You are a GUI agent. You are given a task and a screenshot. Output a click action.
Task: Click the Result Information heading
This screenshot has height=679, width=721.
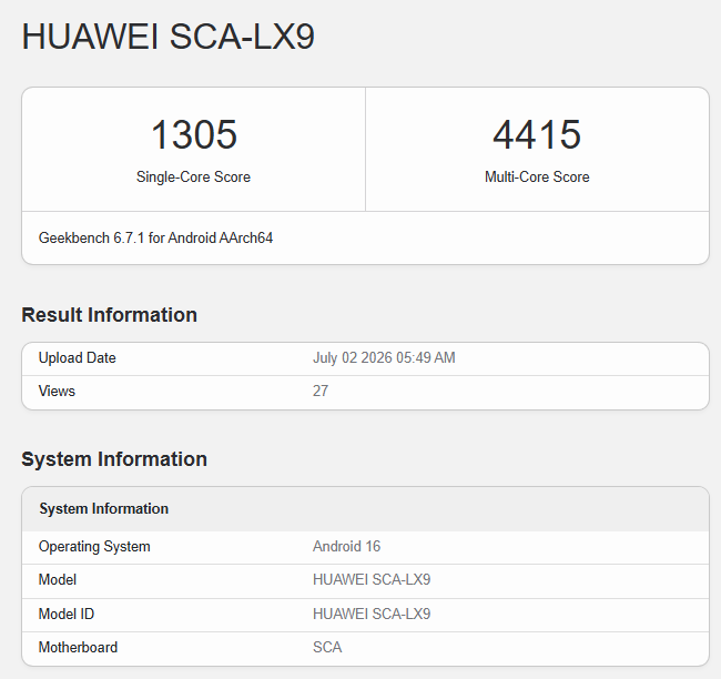point(109,315)
